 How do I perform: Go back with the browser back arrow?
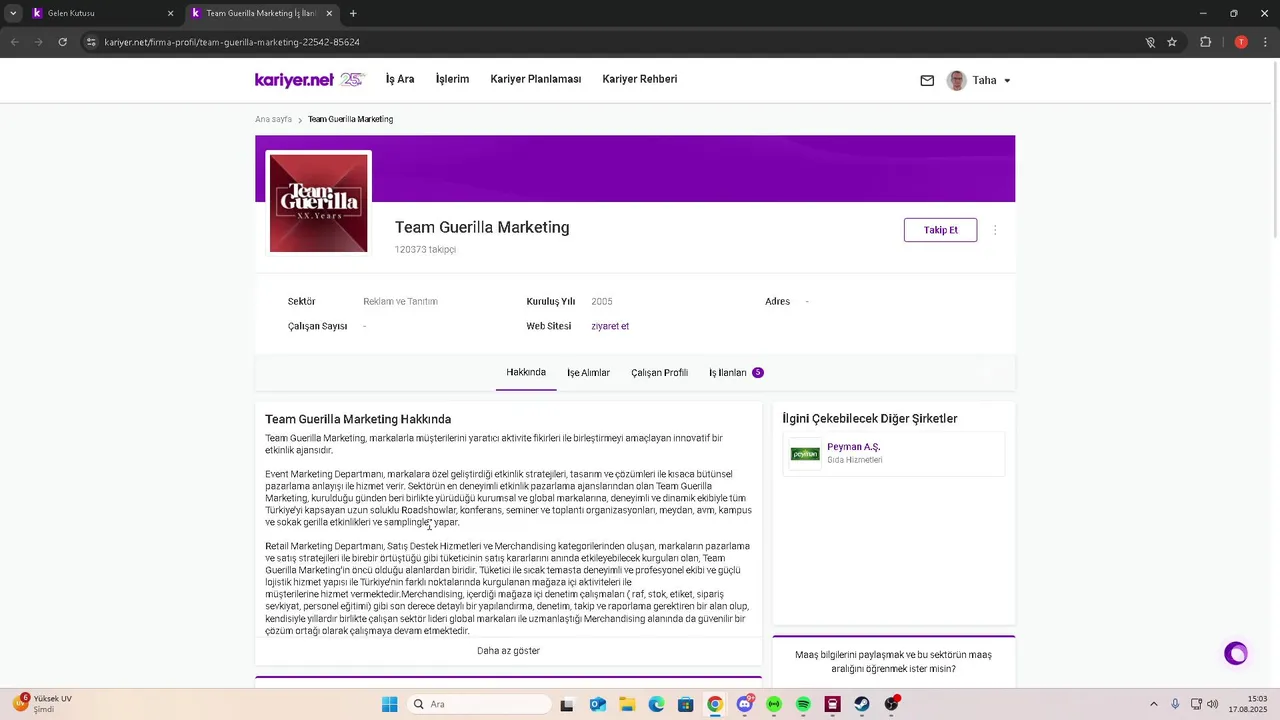(x=14, y=42)
